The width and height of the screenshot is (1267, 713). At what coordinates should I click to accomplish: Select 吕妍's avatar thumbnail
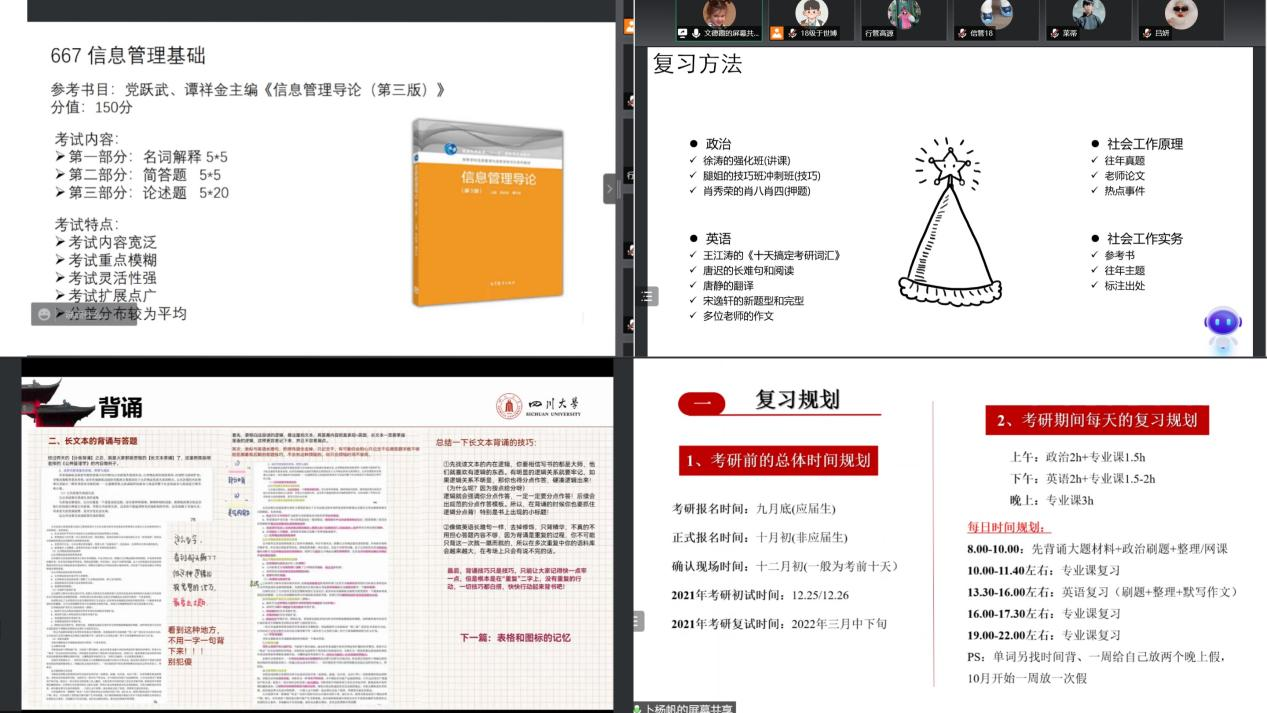(1181, 14)
